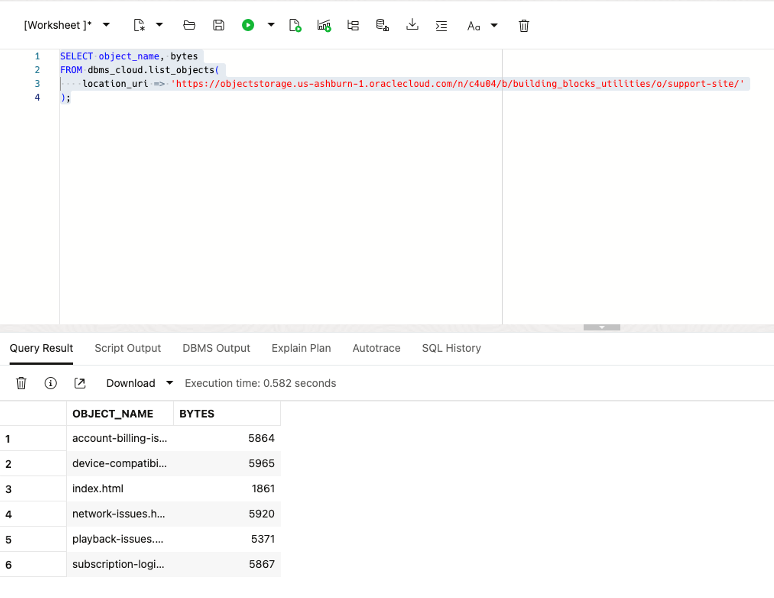The height and width of the screenshot is (598, 774).
Task: Select the playback-issues.... cell
Action: 120,539
